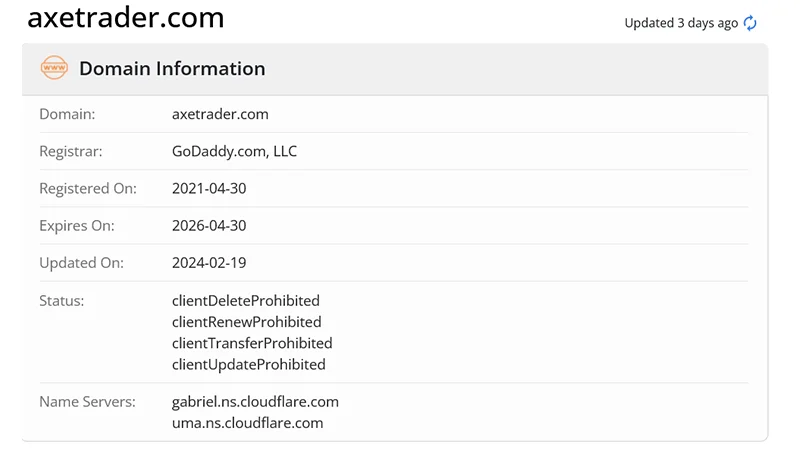Select the axetrader.com domain value

(x=220, y=114)
